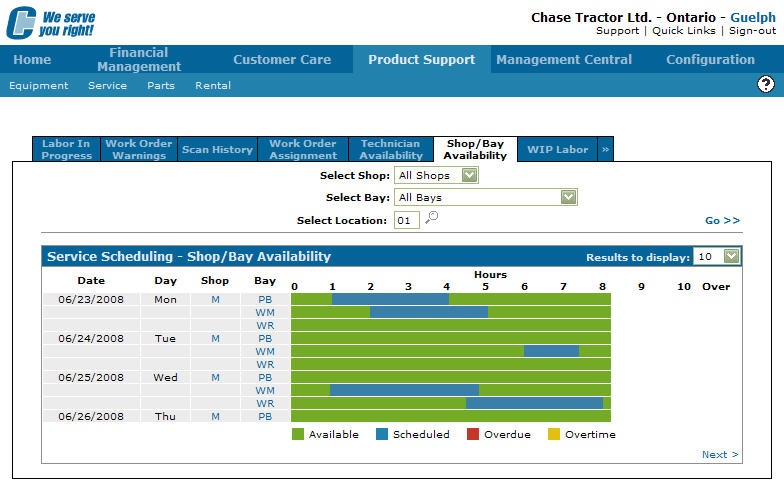Open the WIP Labor tab
The image size is (784, 483).
(x=557, y=150)
